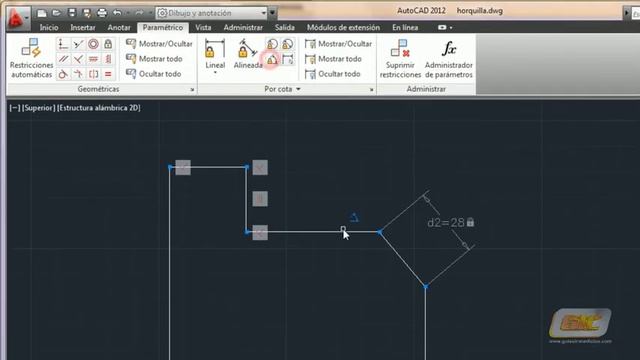Open Por cota panel settings launcher arrow
Image resolution: width=640 pixels, height=360 pixels.
click(x=371, y=90)
